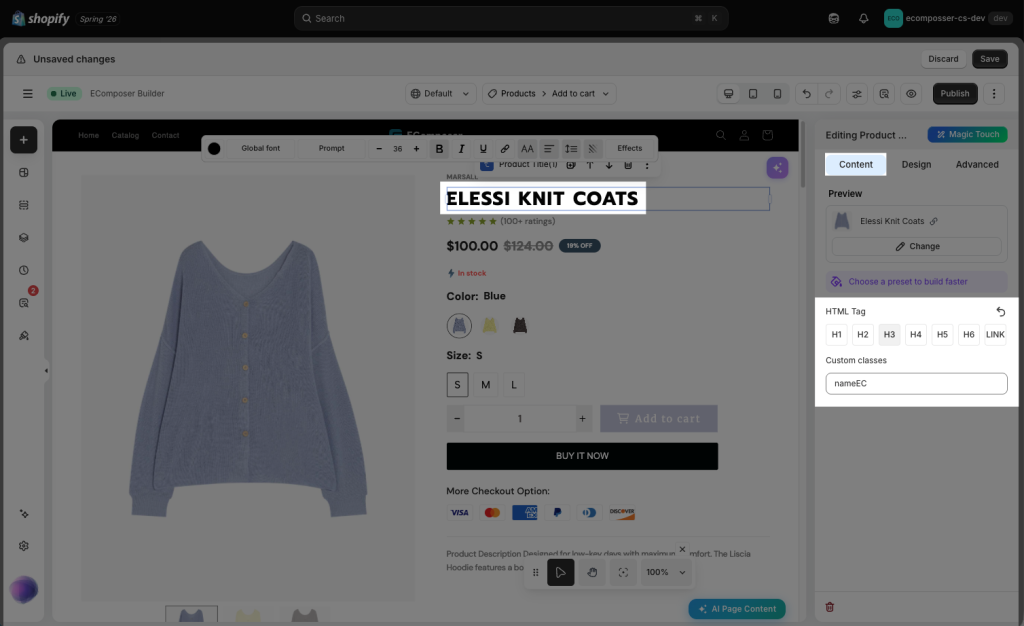This screenshot has width=1024, height=626.
Task: Switch to the Design tab
Action: 916,164
